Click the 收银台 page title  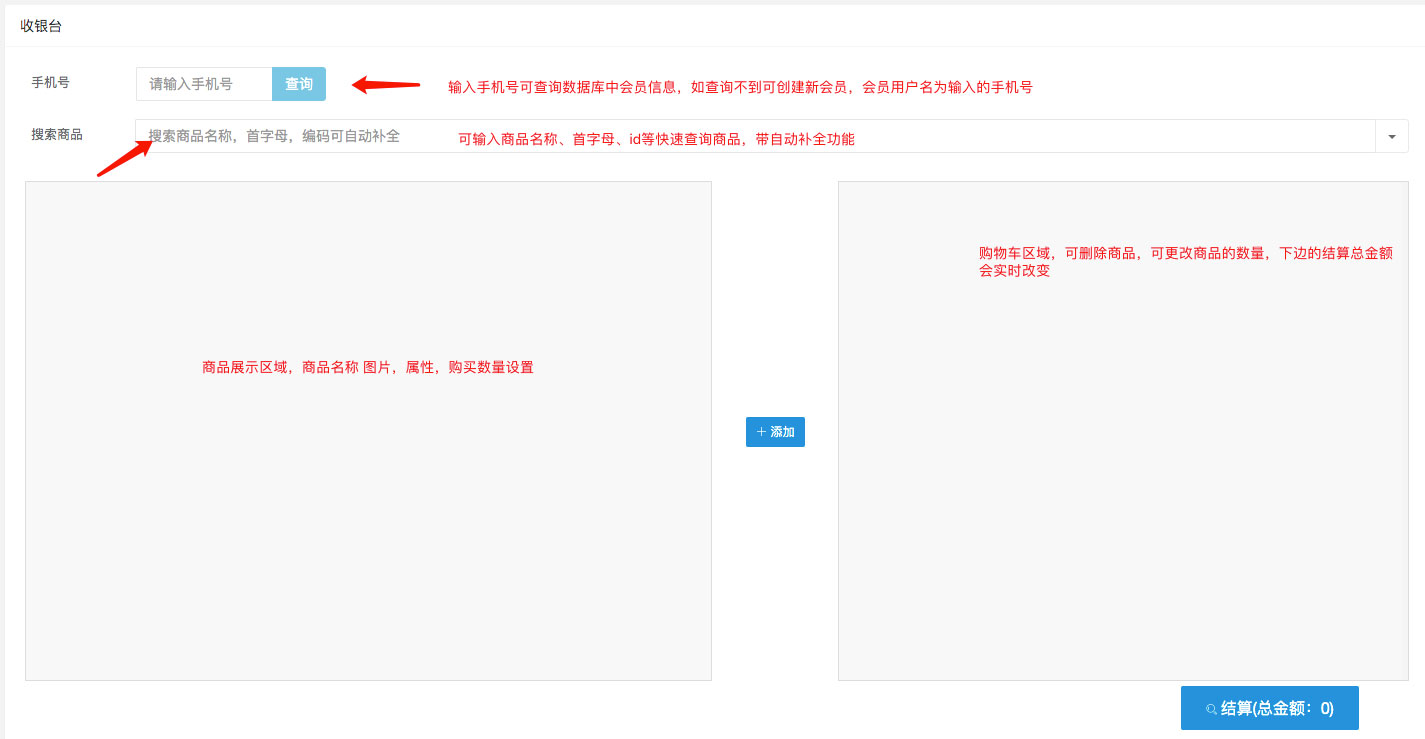click(41, 26)
